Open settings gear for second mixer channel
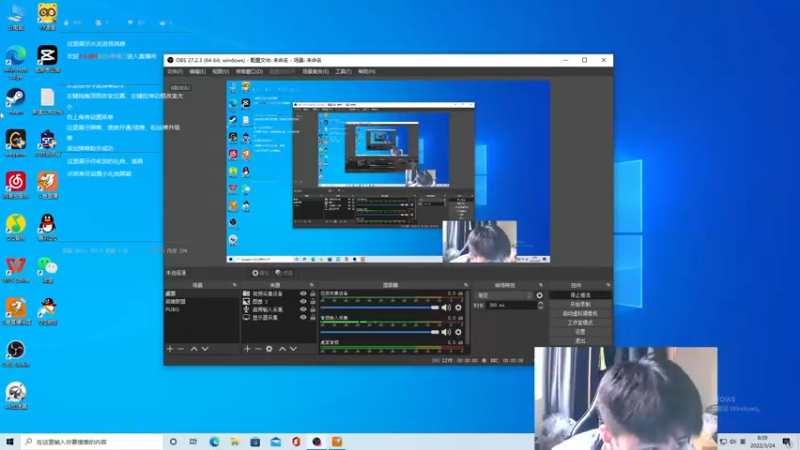 (x=458, y=332)
